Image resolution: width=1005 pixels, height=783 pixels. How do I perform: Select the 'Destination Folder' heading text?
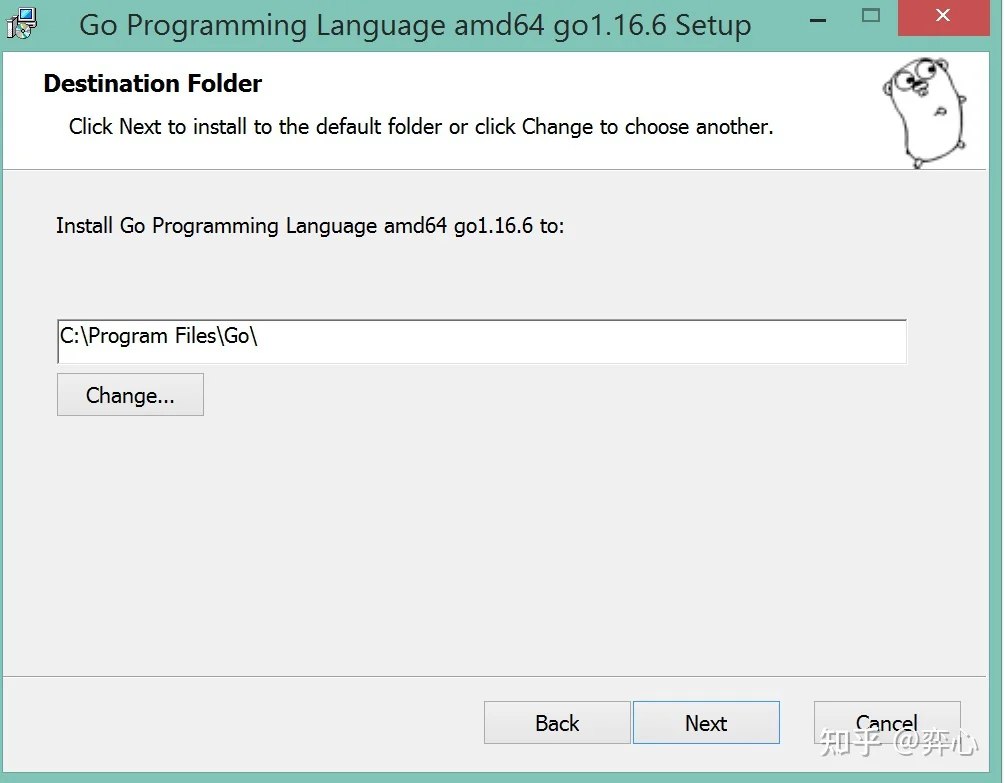click(x=153, y=83)
